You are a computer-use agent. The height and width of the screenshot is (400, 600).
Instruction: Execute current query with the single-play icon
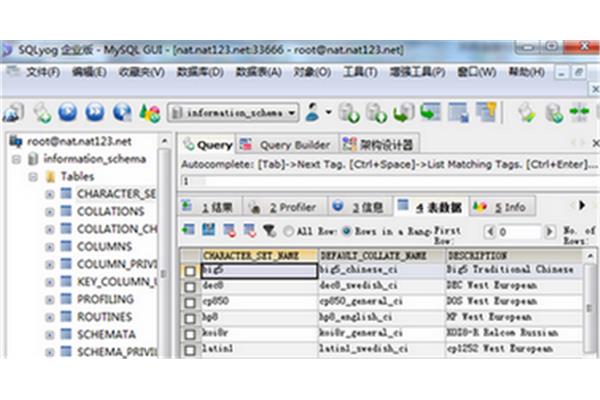[68, 113]
